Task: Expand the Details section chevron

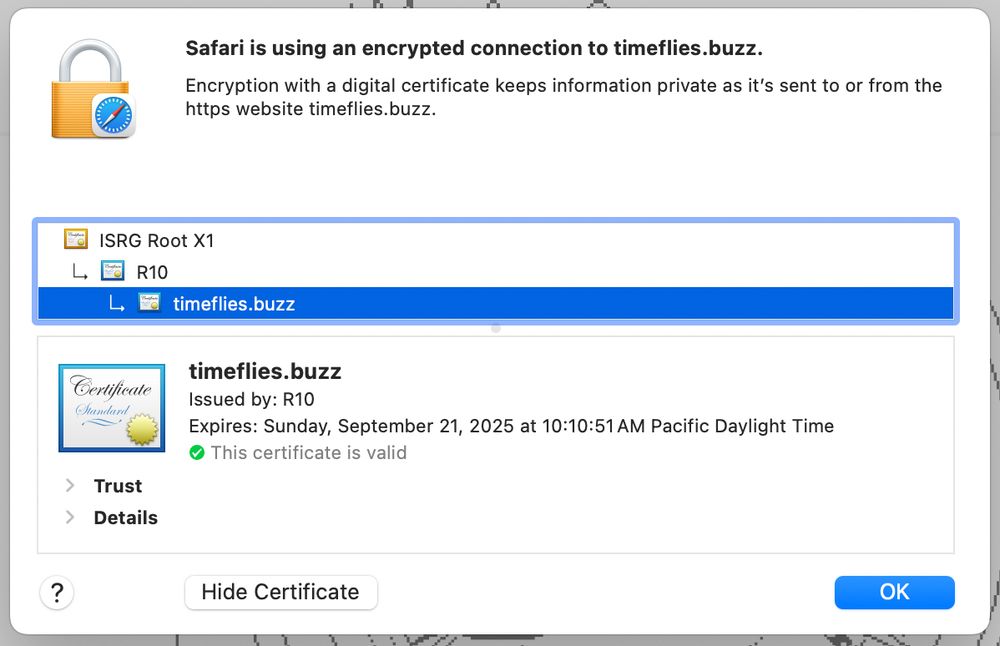Action: (70, 517)
